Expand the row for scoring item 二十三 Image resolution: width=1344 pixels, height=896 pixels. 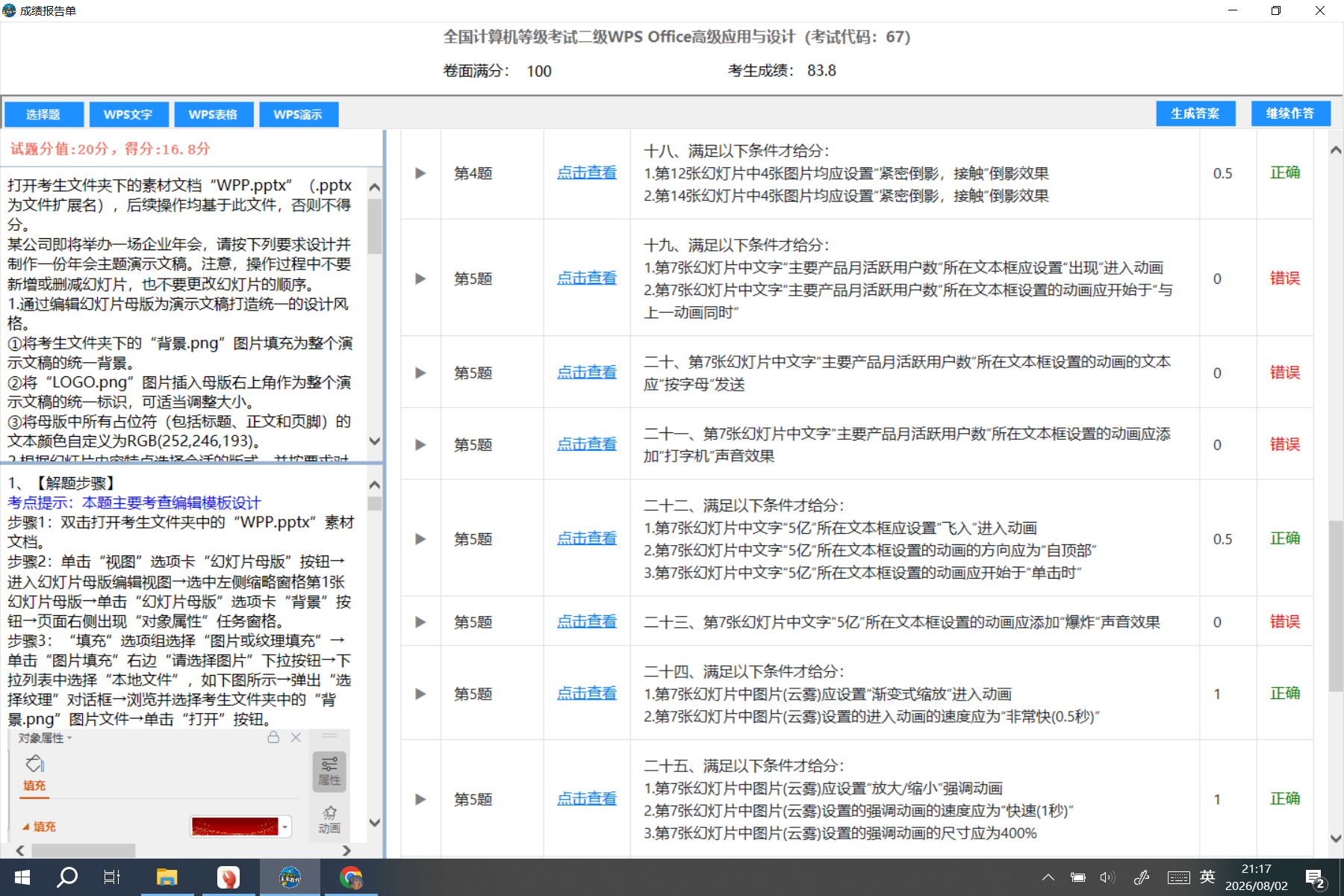pyautogui.click(x=420, y=622)
